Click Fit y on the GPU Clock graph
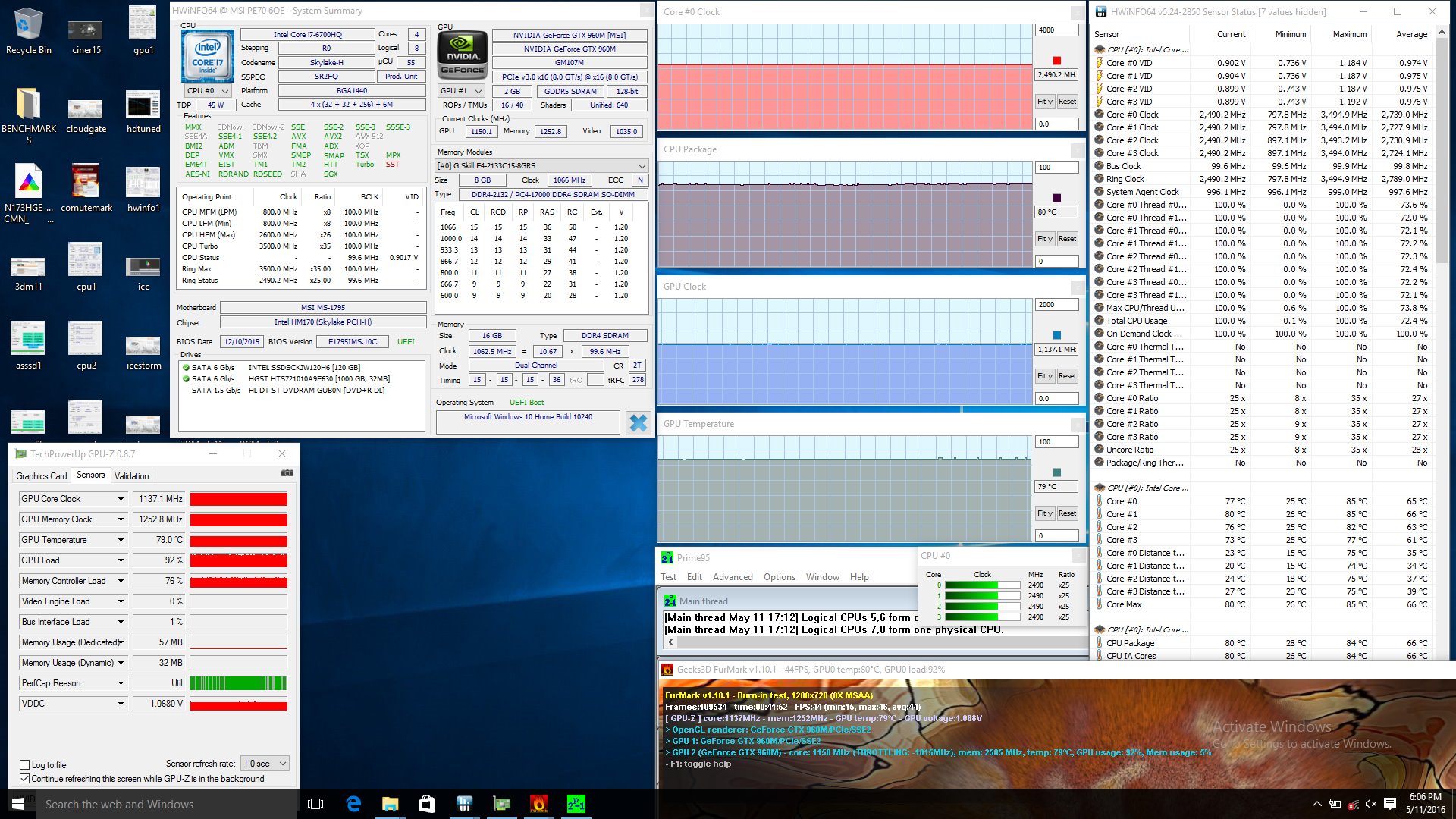Viewport: 1456px width, 819px height. coord(1045,376)
